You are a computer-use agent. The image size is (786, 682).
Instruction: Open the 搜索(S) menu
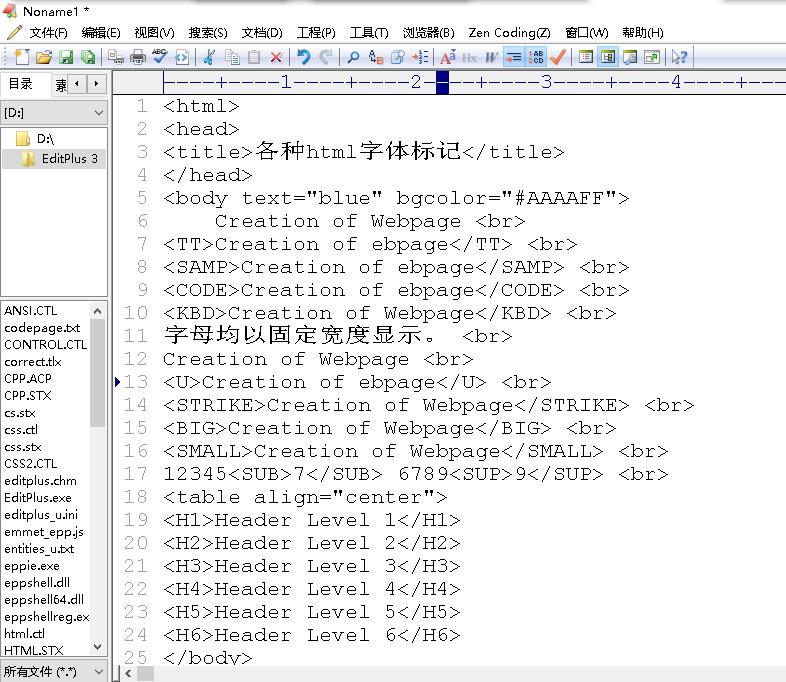pos(208,33)
